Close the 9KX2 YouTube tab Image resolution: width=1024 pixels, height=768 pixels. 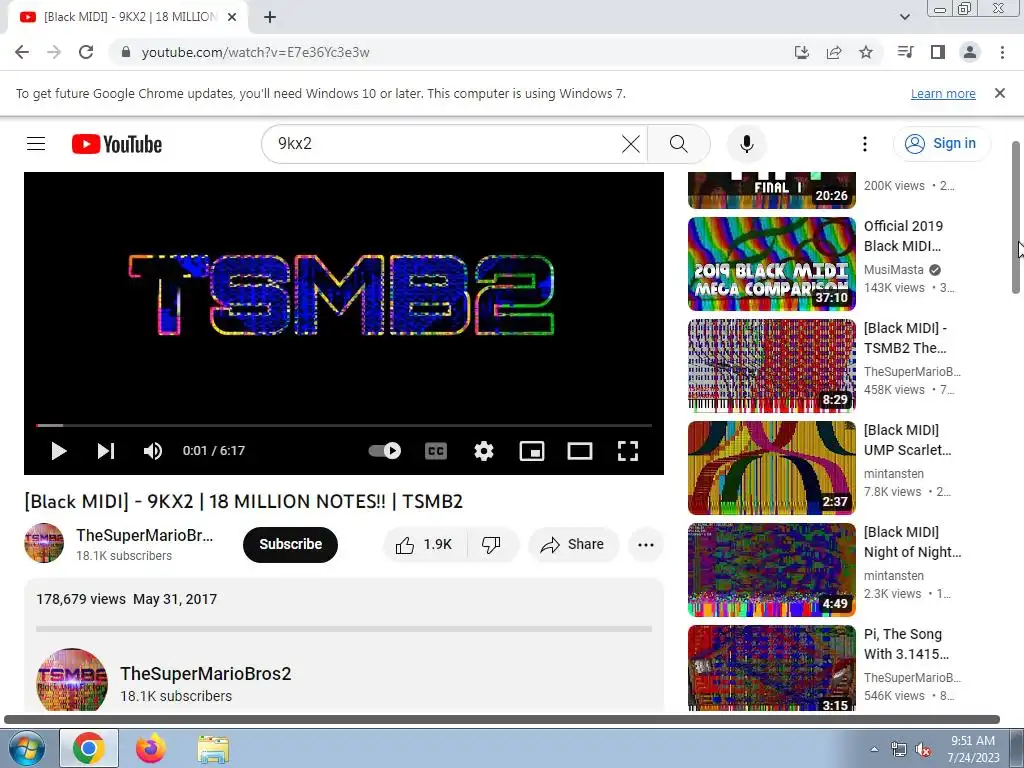(x=232, y=17)
